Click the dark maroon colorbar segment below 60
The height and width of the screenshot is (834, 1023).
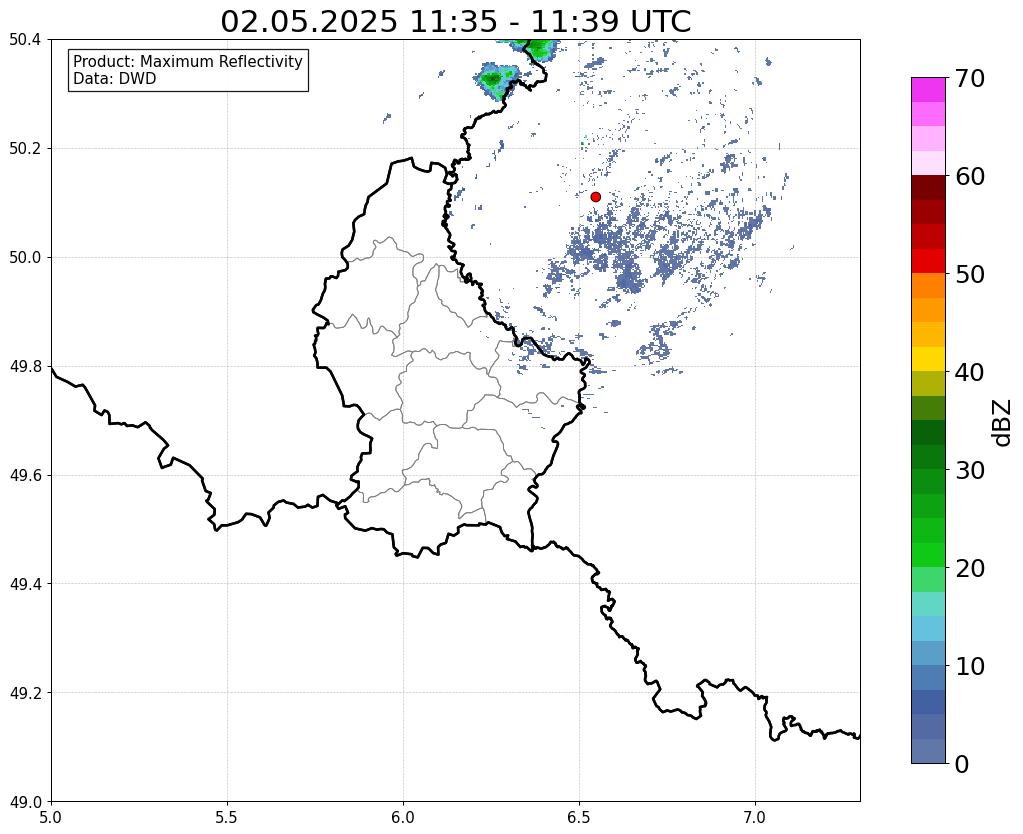pos(928,188)
